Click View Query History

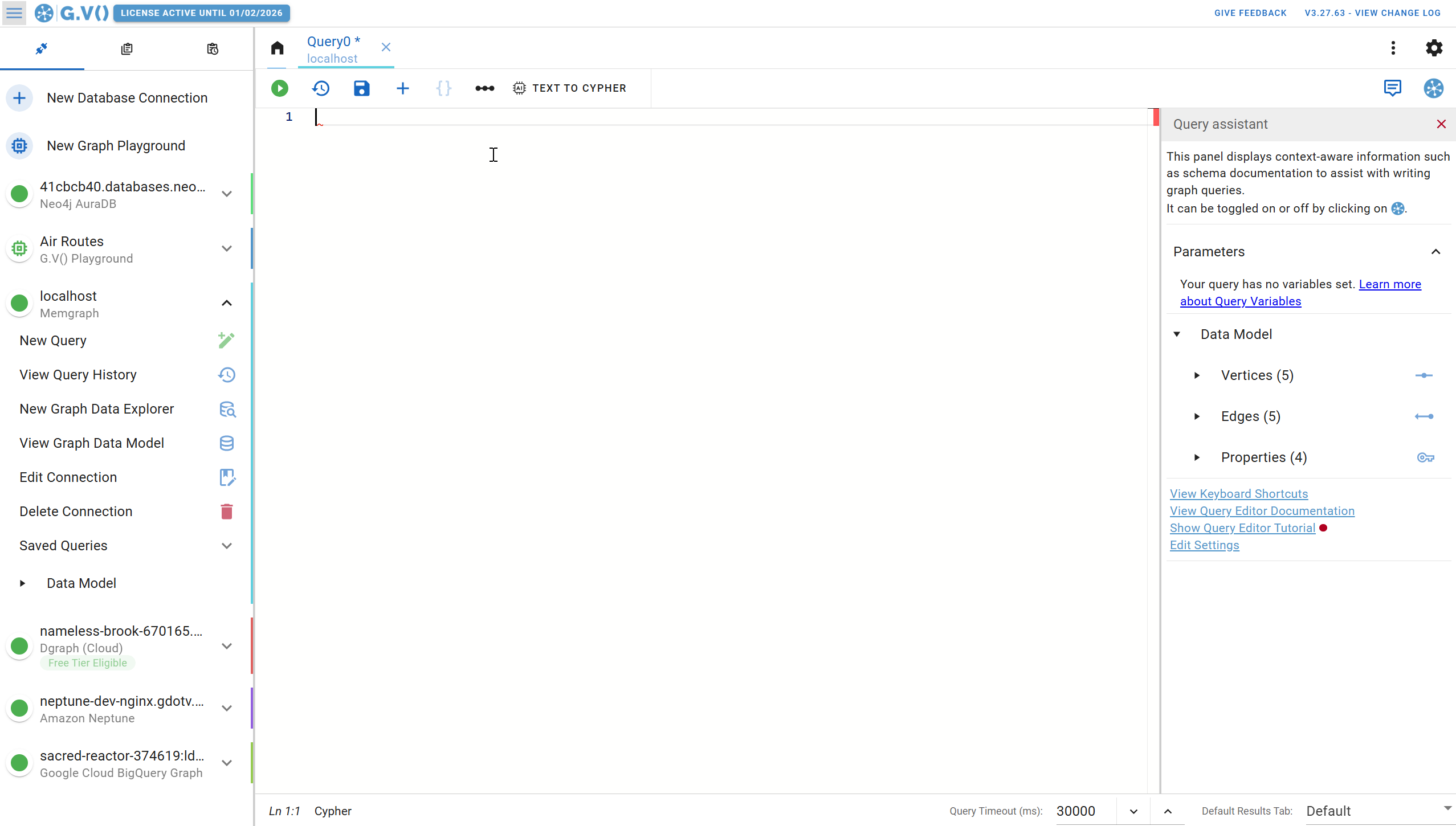(127, 375)
